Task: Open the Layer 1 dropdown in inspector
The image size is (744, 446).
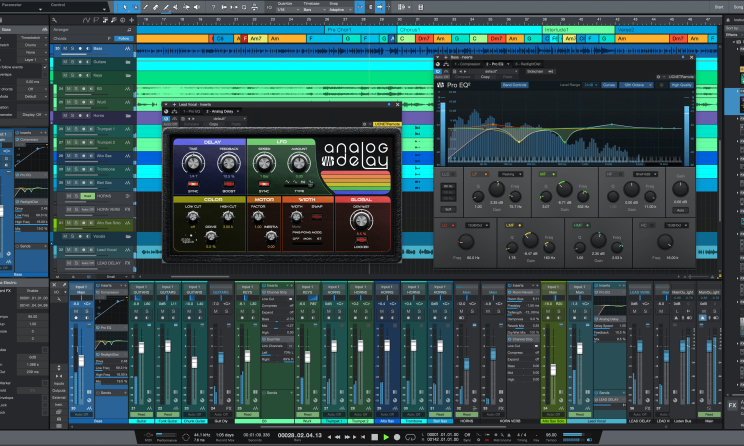Action: 33,60
